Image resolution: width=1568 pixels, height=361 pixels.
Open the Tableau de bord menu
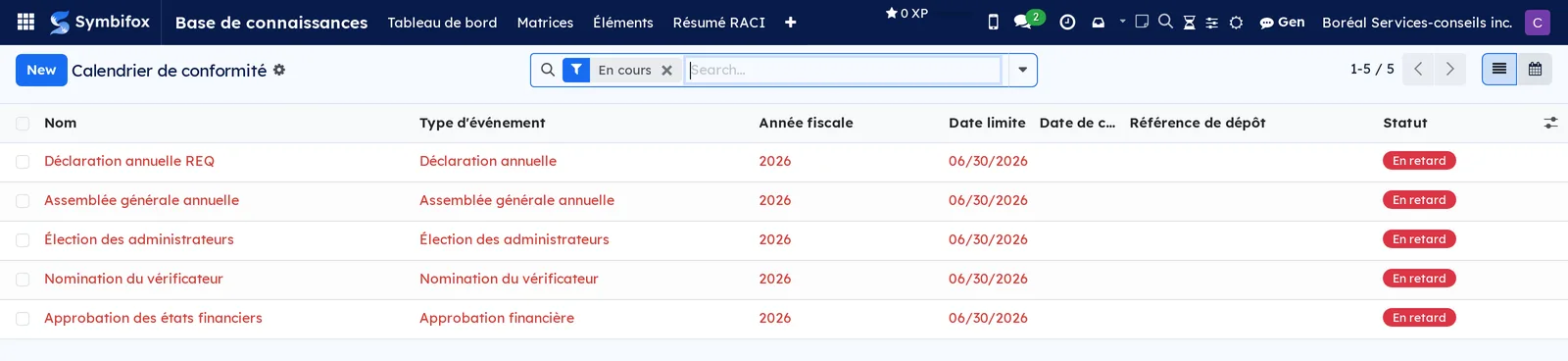(x=442, y=23)
